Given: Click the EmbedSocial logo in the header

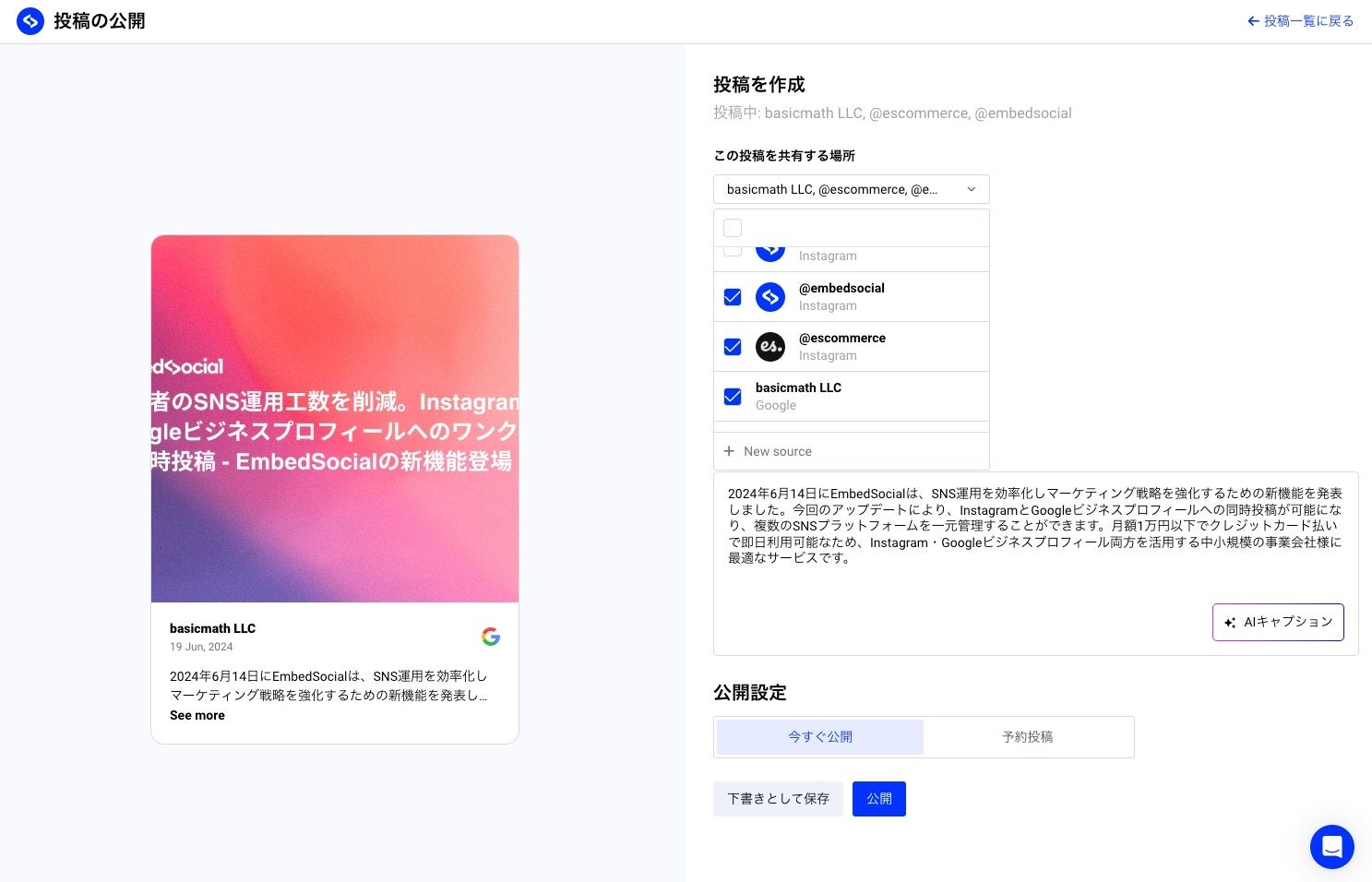Looking at the screenshot, I should tap(30, 21).
